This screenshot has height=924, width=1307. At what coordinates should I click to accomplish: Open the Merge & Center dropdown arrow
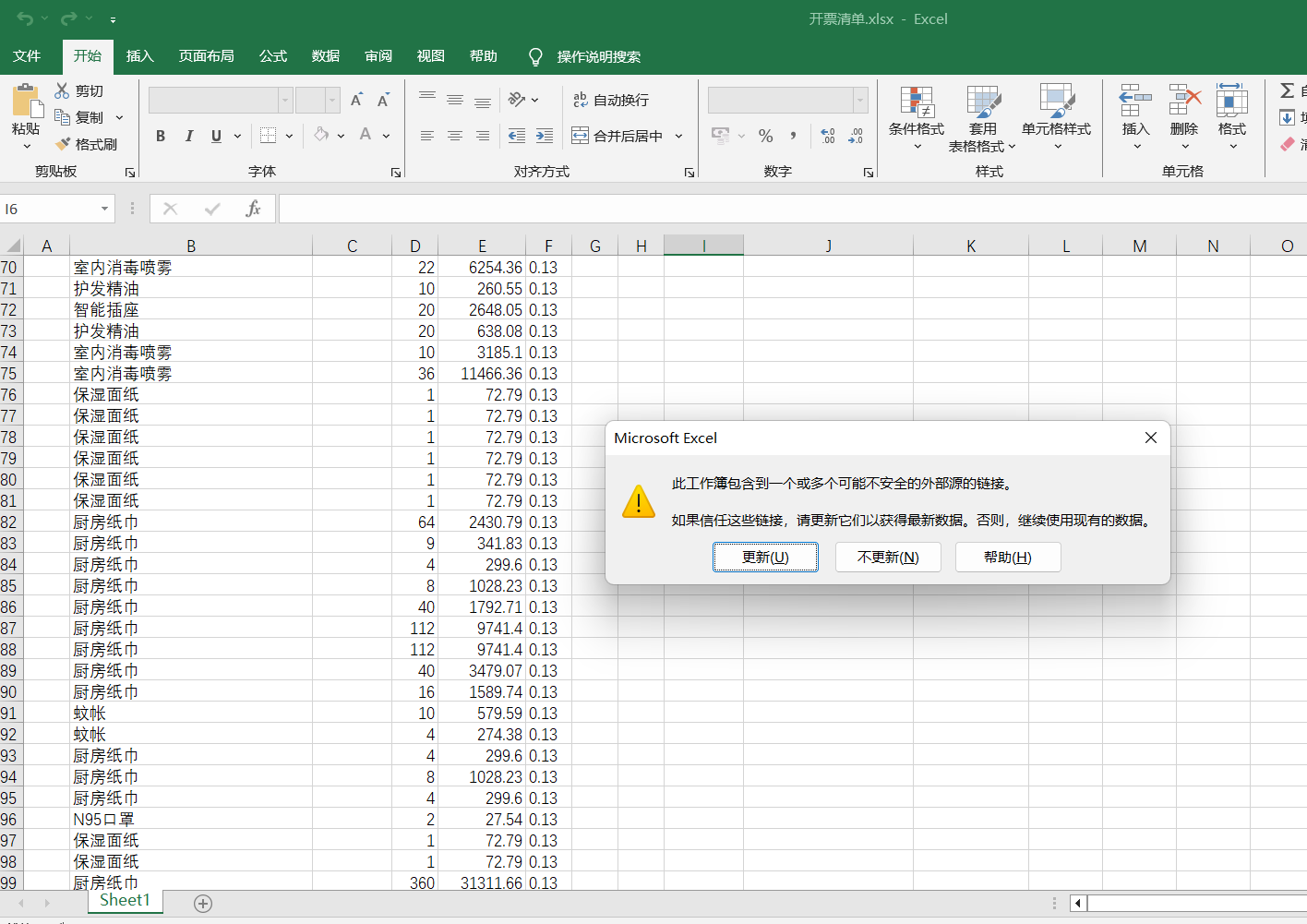coord(679,136)
